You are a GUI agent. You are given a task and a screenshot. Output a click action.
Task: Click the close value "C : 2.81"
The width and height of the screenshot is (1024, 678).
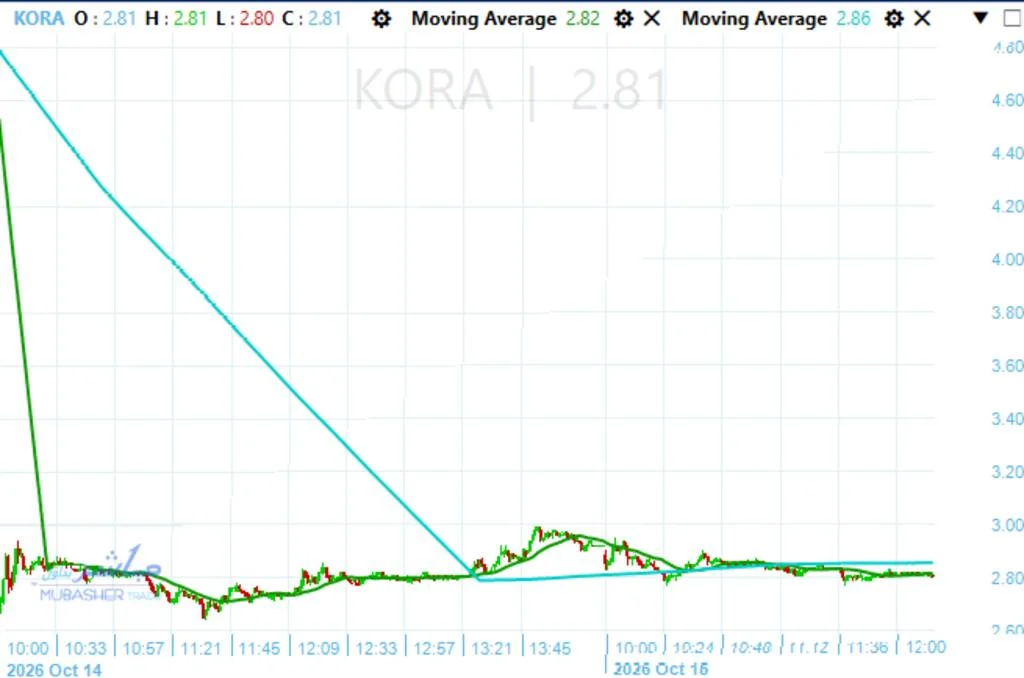312,19
